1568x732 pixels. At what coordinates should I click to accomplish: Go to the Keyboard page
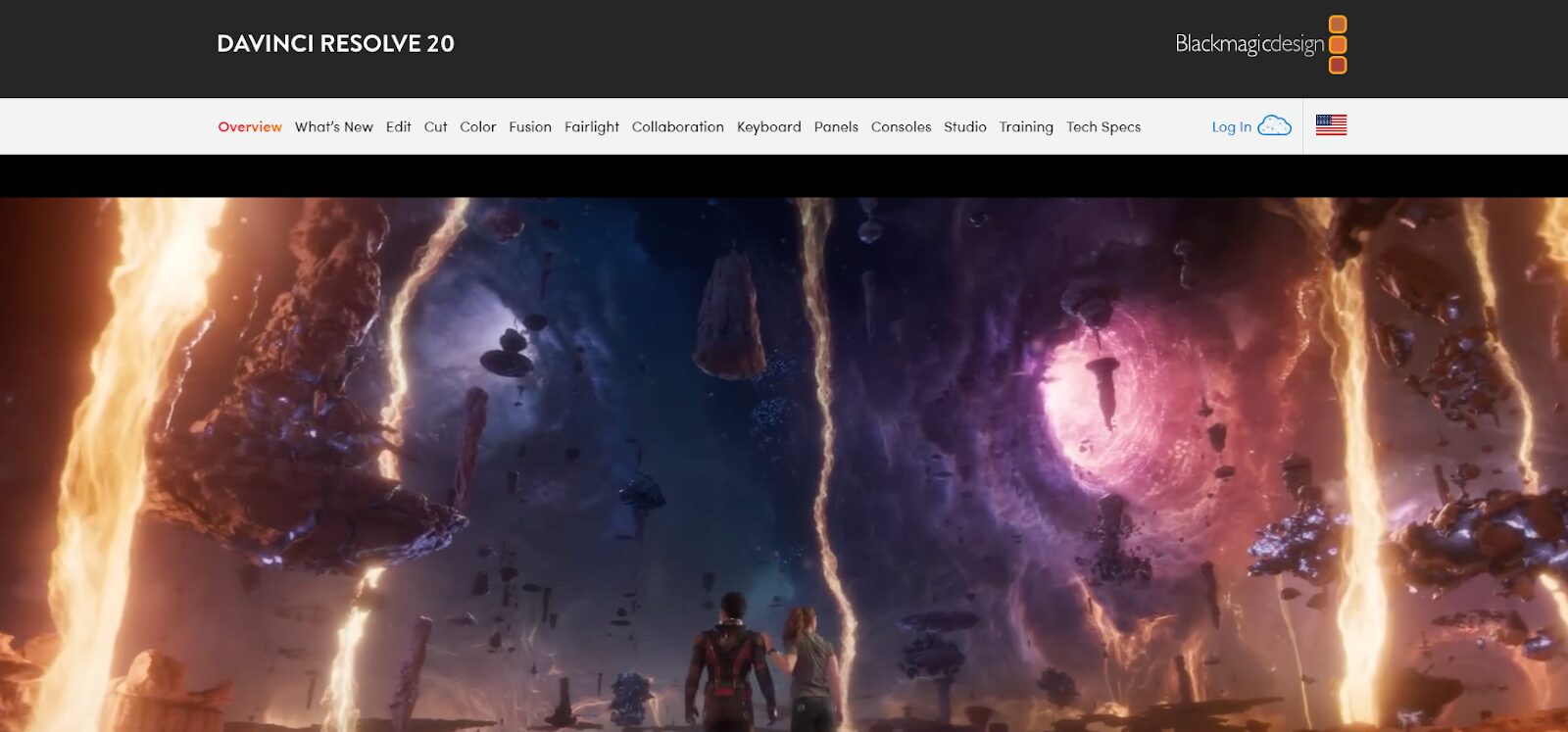point(768,126)
